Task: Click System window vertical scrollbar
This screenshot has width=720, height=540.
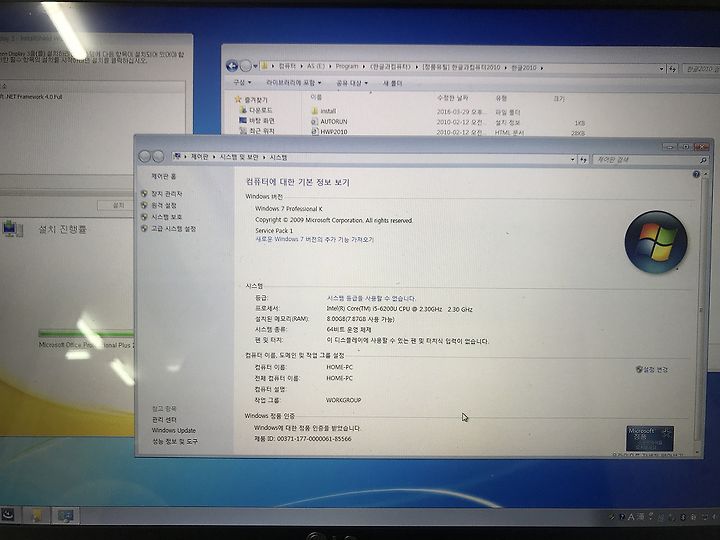Action: (x=700, y=312)
